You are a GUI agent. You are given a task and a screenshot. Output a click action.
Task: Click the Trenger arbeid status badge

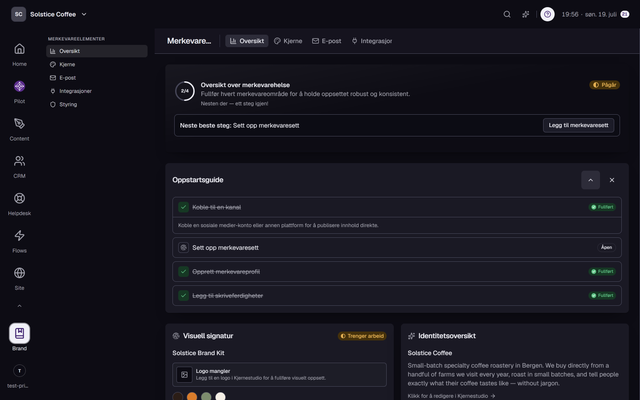click(x=362, y=336)
